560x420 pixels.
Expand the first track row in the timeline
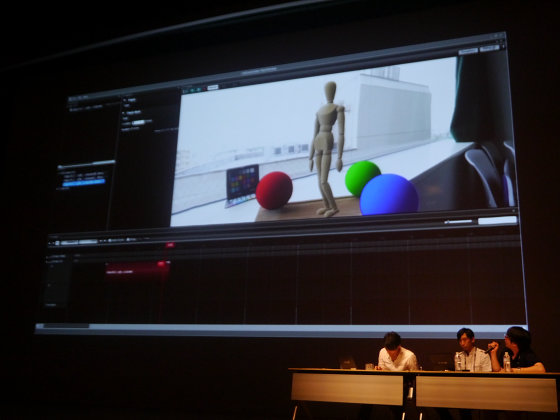[x=47, y=257]
